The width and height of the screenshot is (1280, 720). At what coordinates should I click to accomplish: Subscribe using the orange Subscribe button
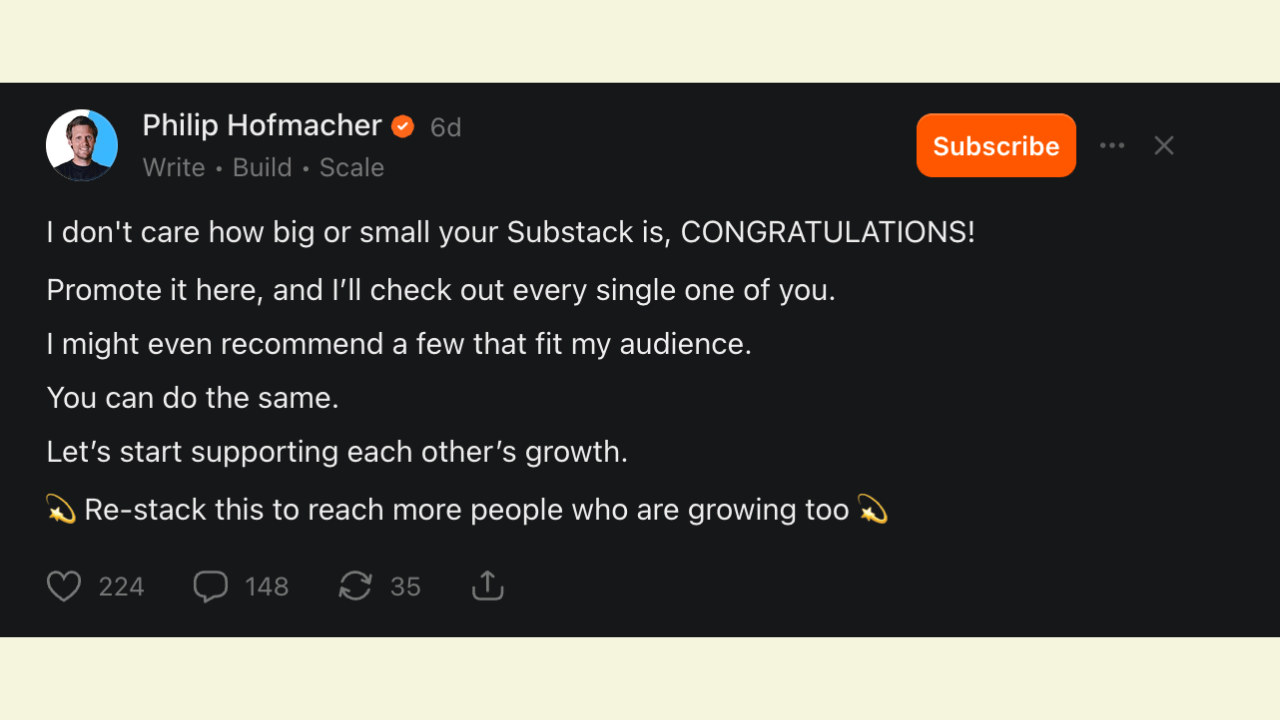996,146
